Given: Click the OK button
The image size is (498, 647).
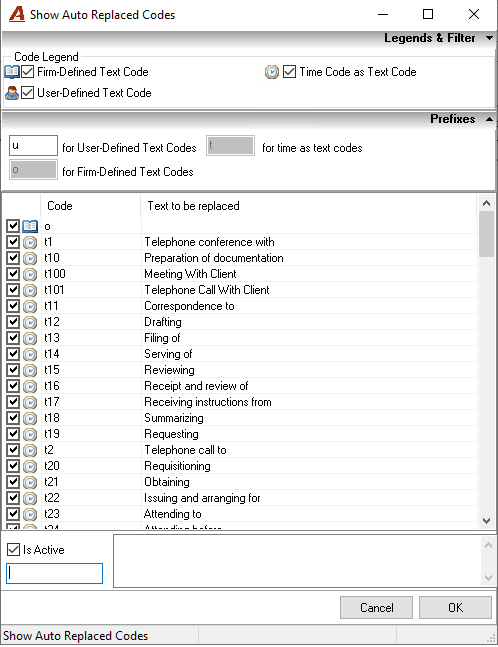Looking at the screenshot, I should (x=456, y=607).
